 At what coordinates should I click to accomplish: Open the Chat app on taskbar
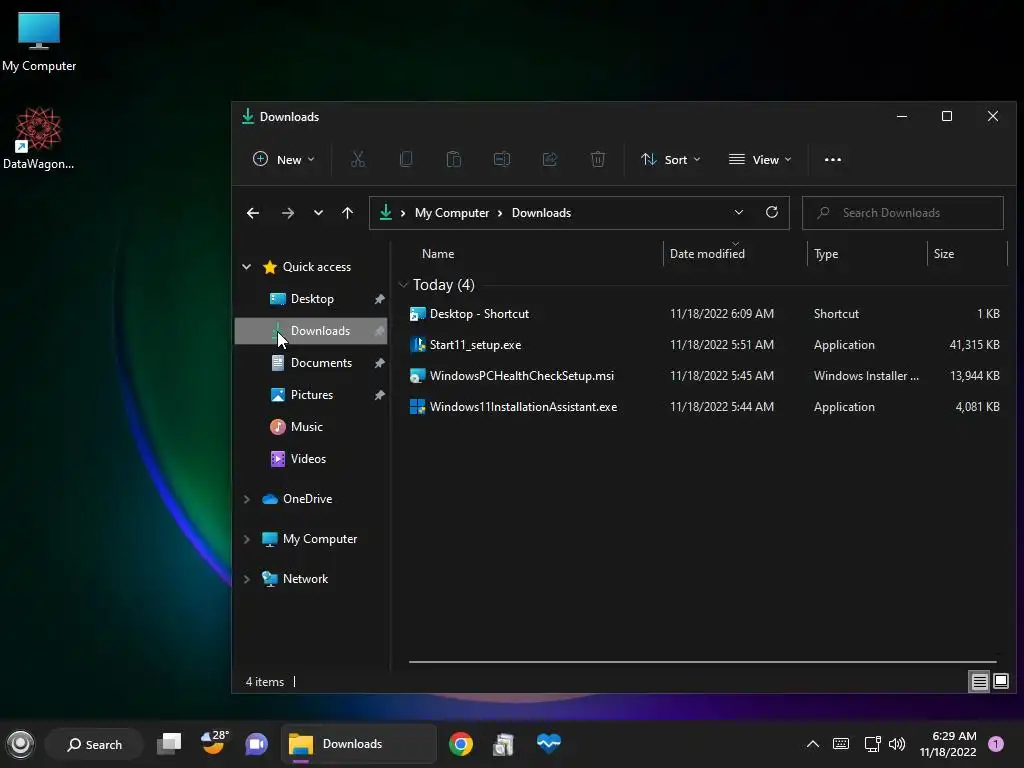coord(257,744)
